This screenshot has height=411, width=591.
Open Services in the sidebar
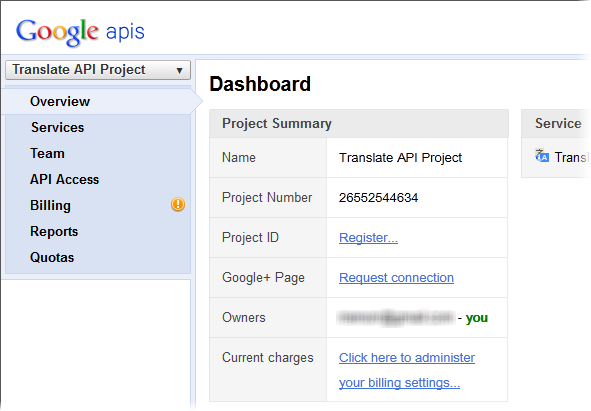(57, 127)
